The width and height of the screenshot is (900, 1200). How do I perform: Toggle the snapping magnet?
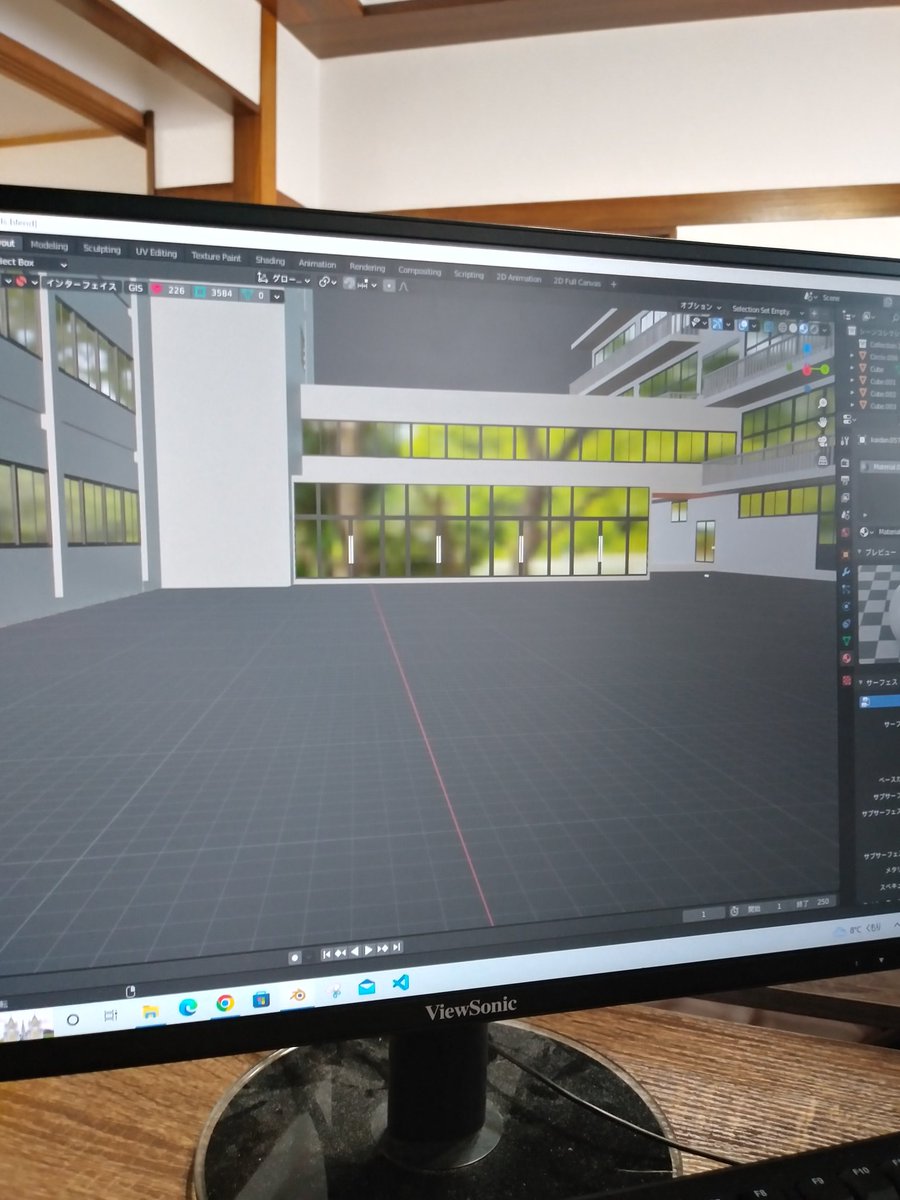click(350, 282)
